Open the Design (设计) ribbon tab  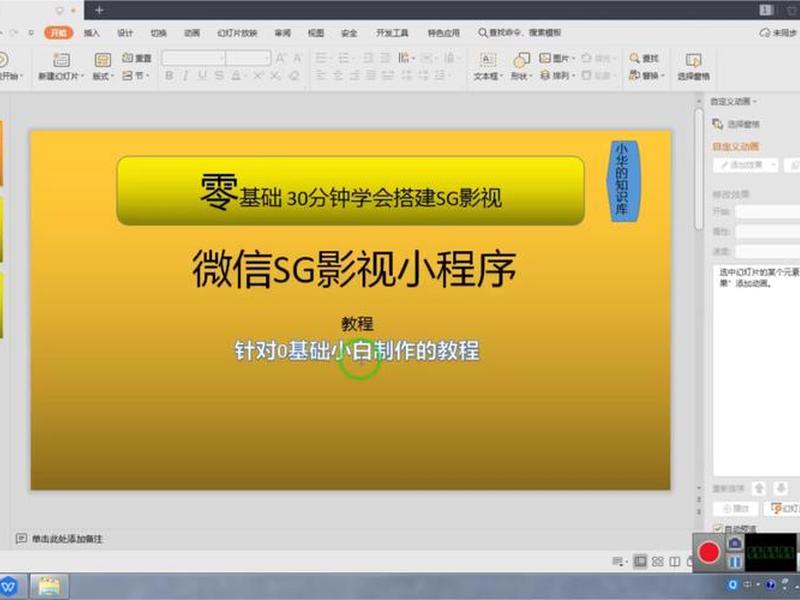(125, 33)
